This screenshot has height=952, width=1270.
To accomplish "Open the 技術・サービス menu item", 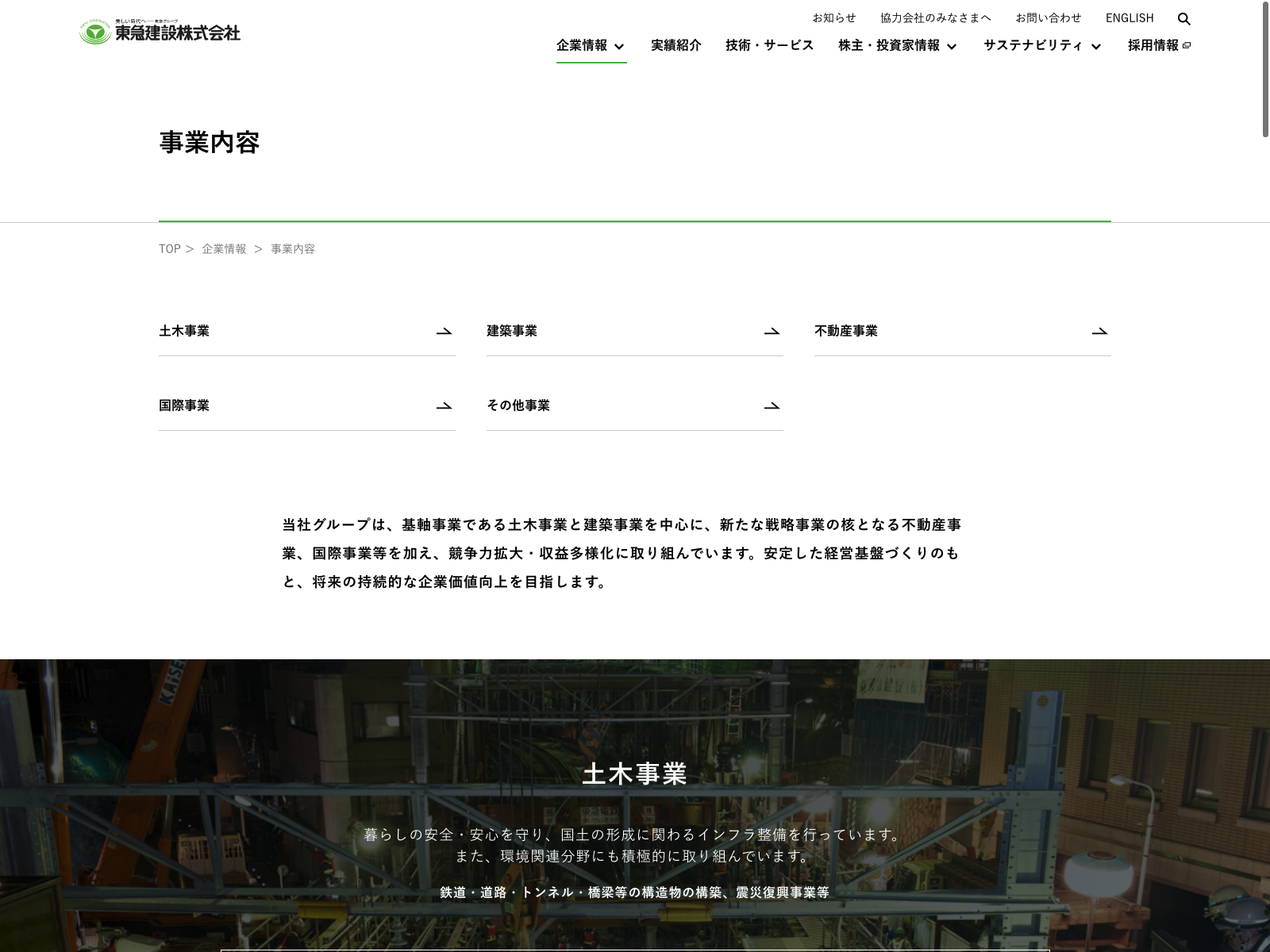I will pyautogui.click(x=769, y=45).
